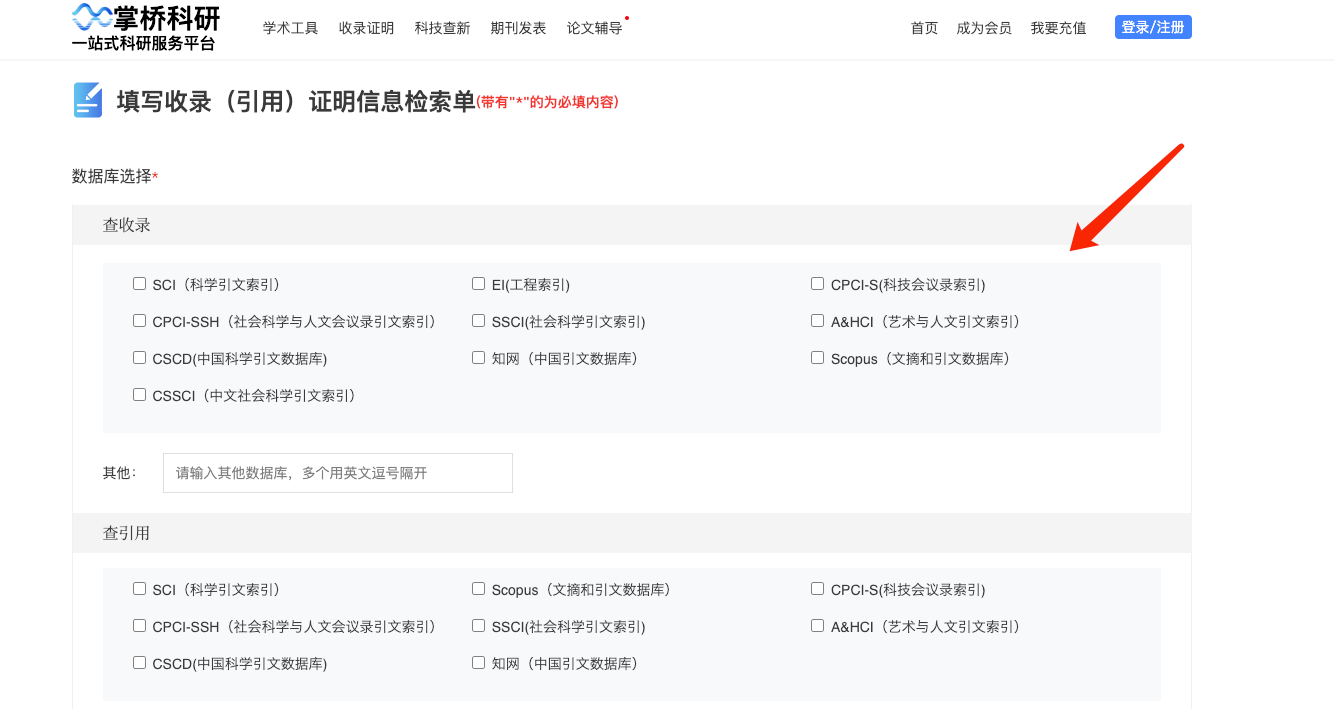Check 知网 under 查收录
1335x709 pixels.
[479, 358]
